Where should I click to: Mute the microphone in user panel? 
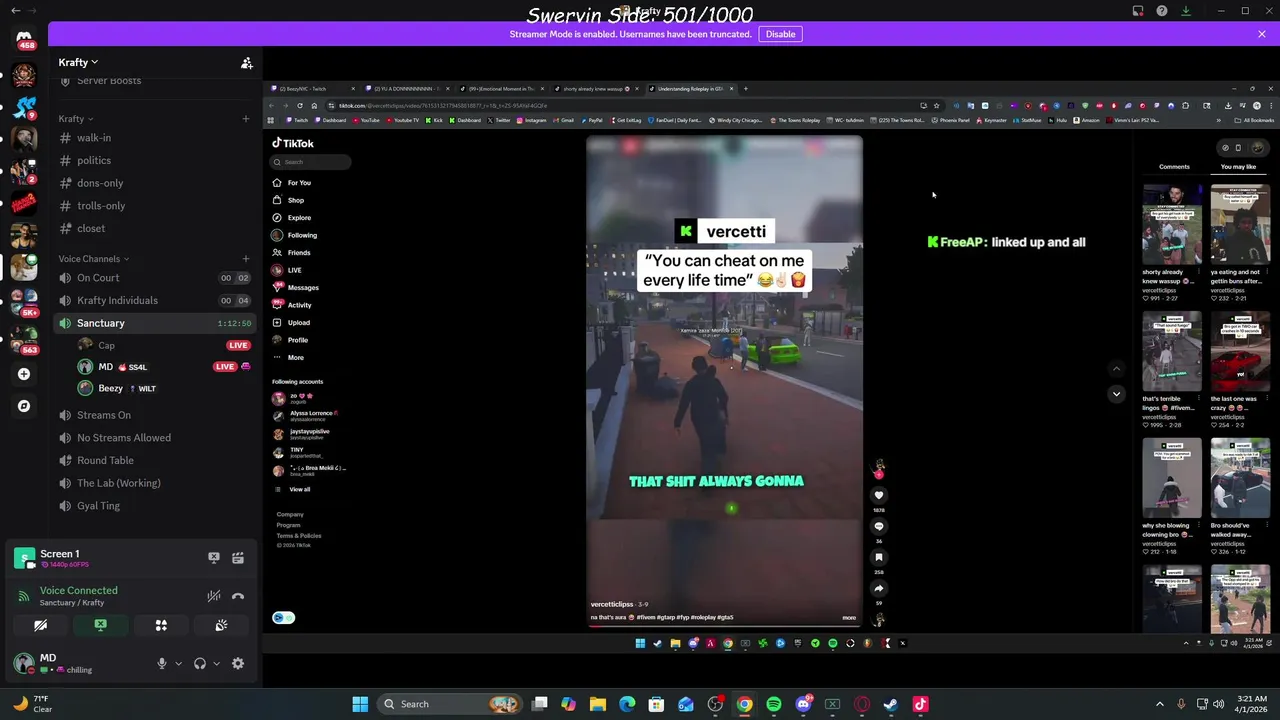coord(161,663)
